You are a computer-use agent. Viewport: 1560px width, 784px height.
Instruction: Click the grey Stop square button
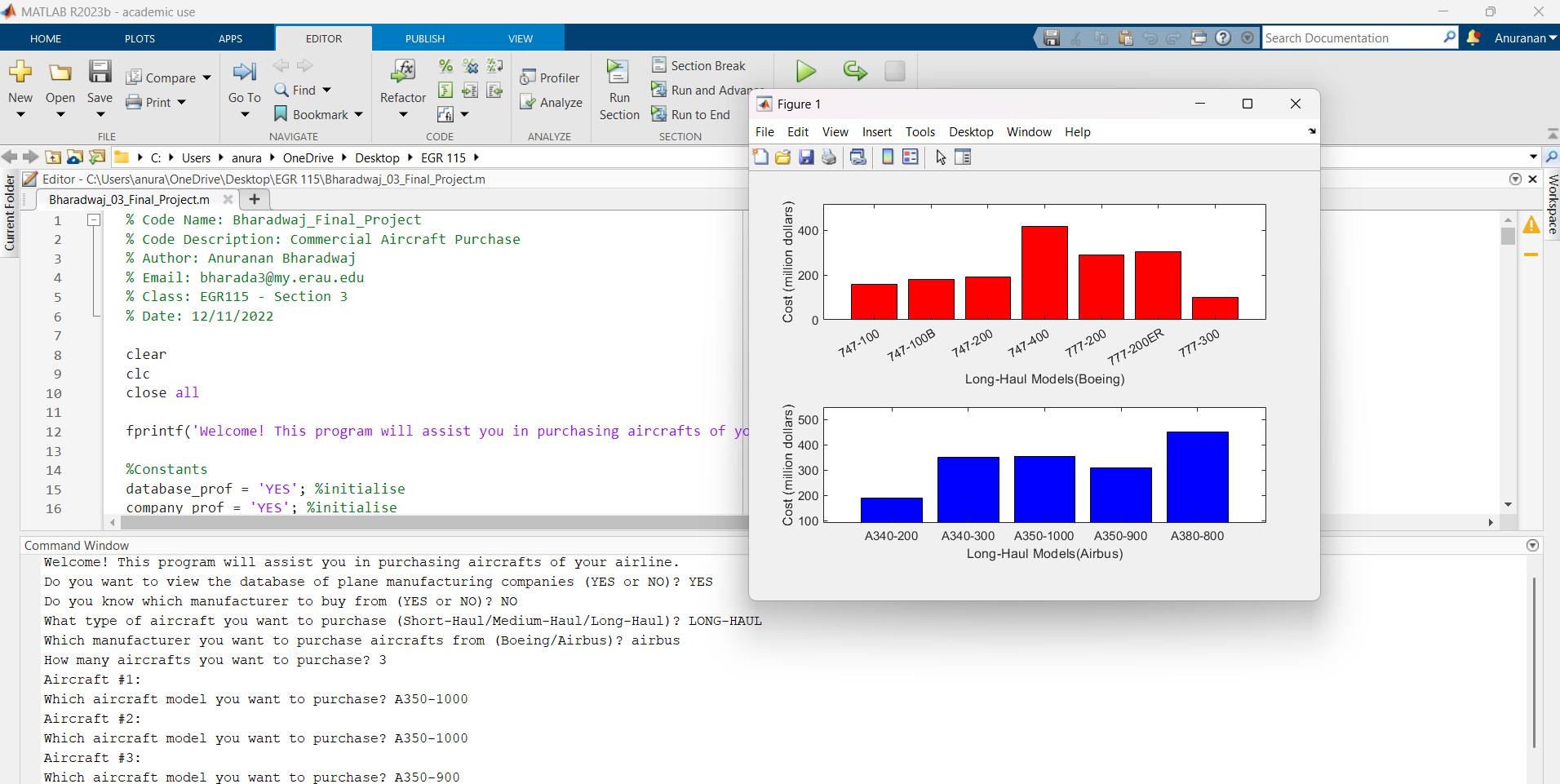coord(895,71)
